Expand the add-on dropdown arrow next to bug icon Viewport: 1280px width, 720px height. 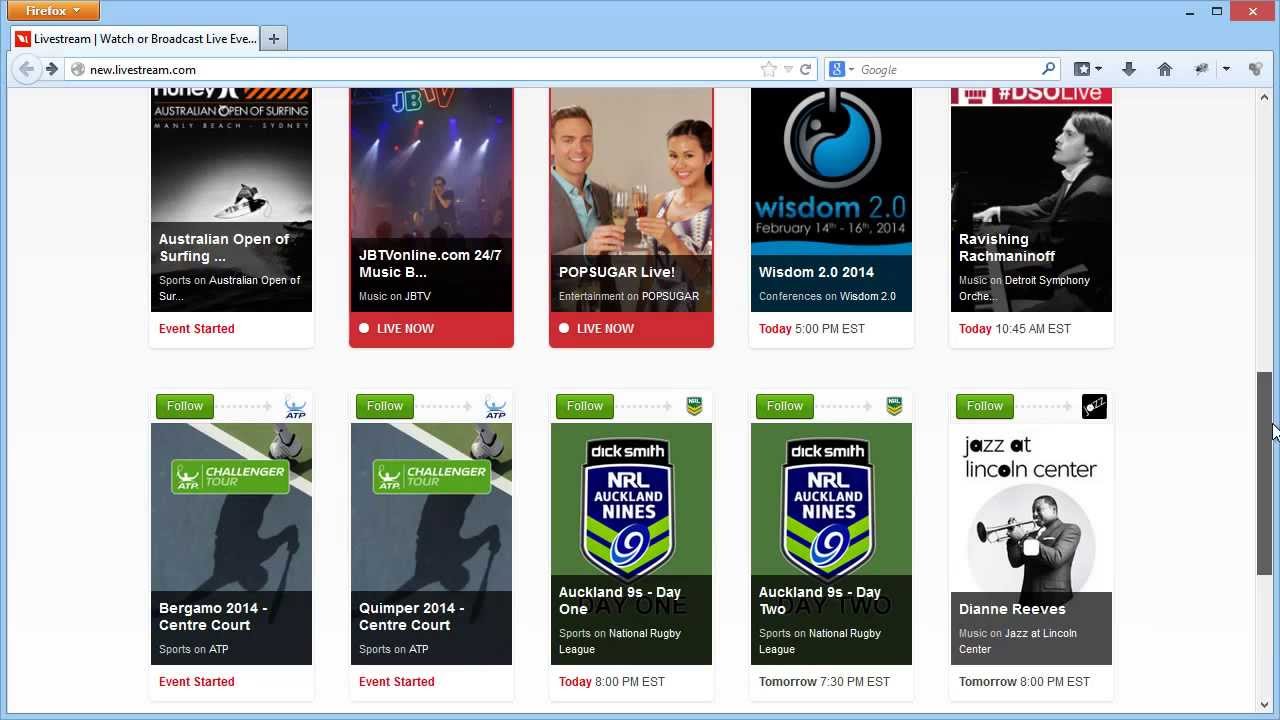point(1226,69)
